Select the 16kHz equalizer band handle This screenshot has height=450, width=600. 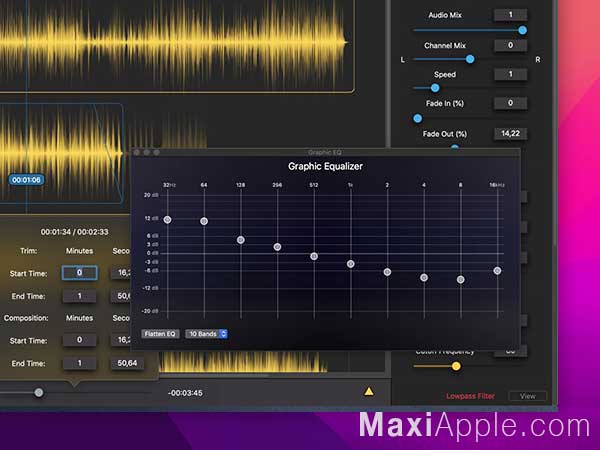point(497,271)
